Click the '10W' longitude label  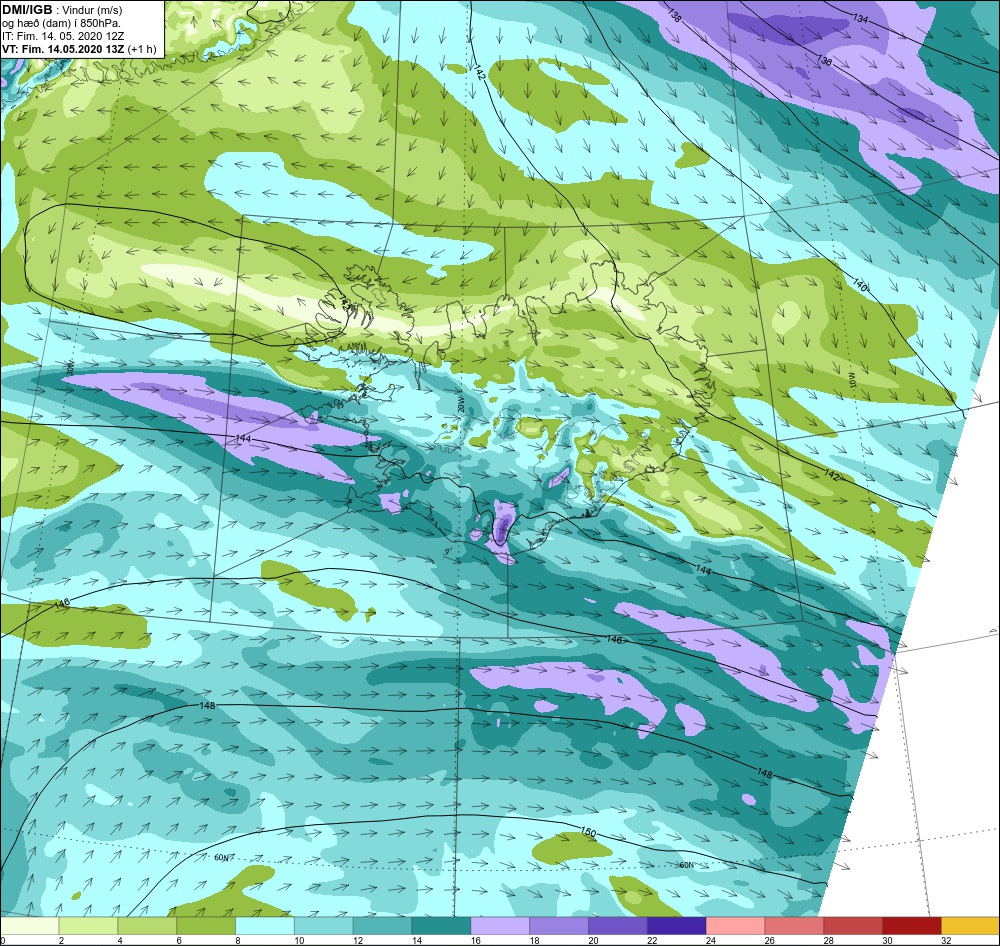click(851, 381)
